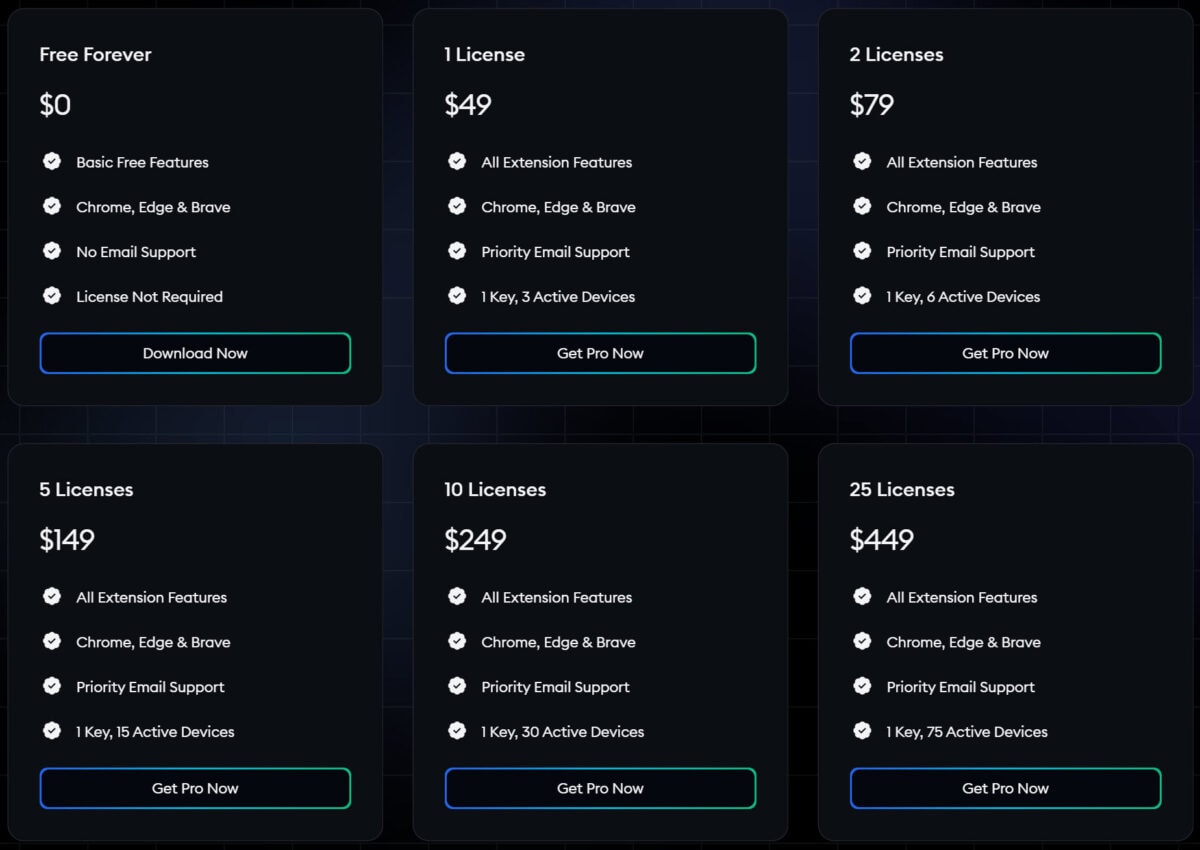
Task: Click check icon for 1 Key, 30 Active Devices
Action: pos(457,731)
